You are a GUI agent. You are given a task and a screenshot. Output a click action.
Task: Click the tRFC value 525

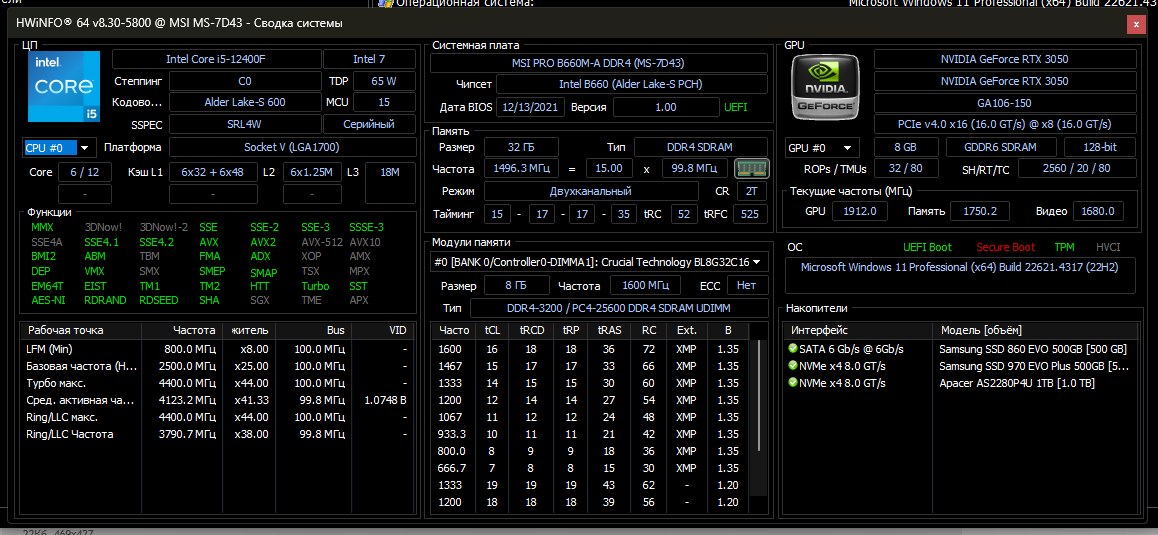coord(750,215)
